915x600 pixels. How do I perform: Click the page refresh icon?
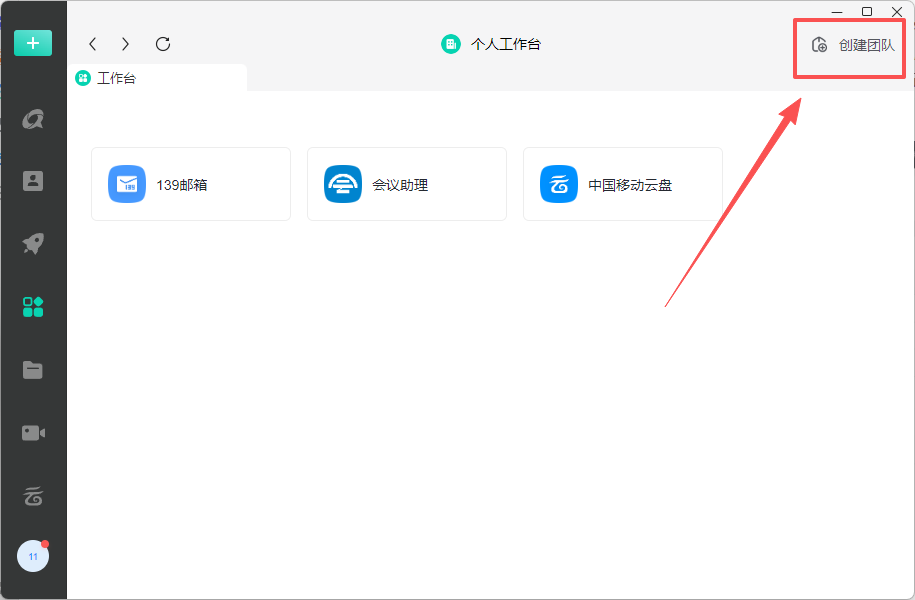coord(162,44)
